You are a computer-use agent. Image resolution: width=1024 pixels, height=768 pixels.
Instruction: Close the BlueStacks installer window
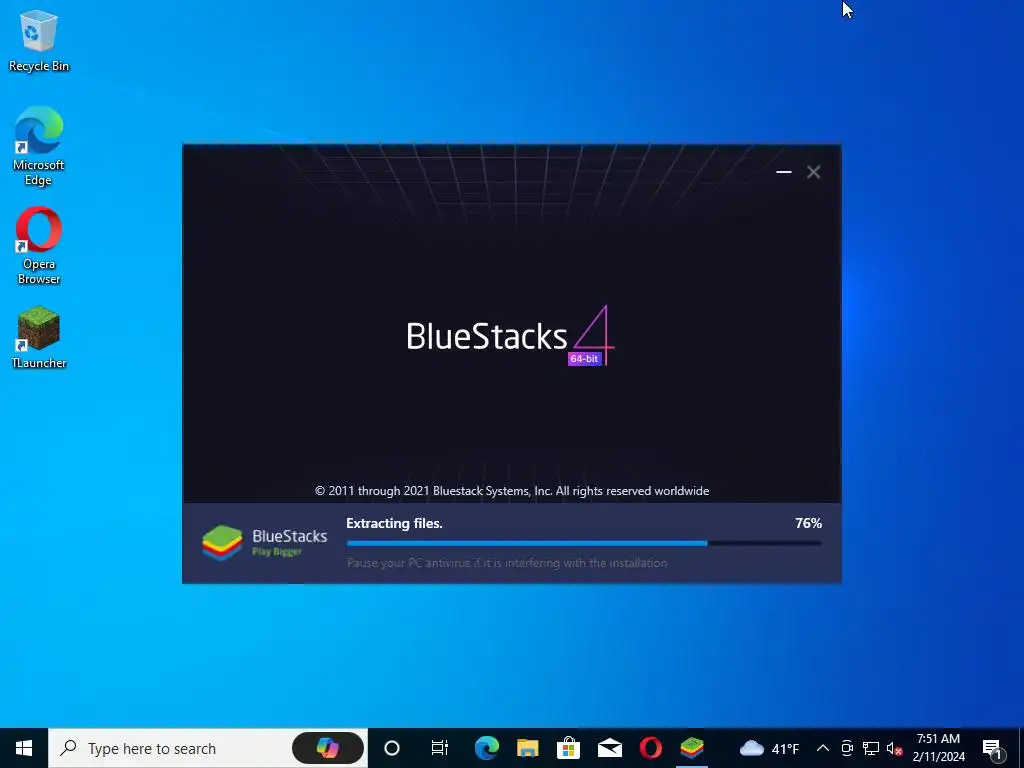[x=813, y=172]
